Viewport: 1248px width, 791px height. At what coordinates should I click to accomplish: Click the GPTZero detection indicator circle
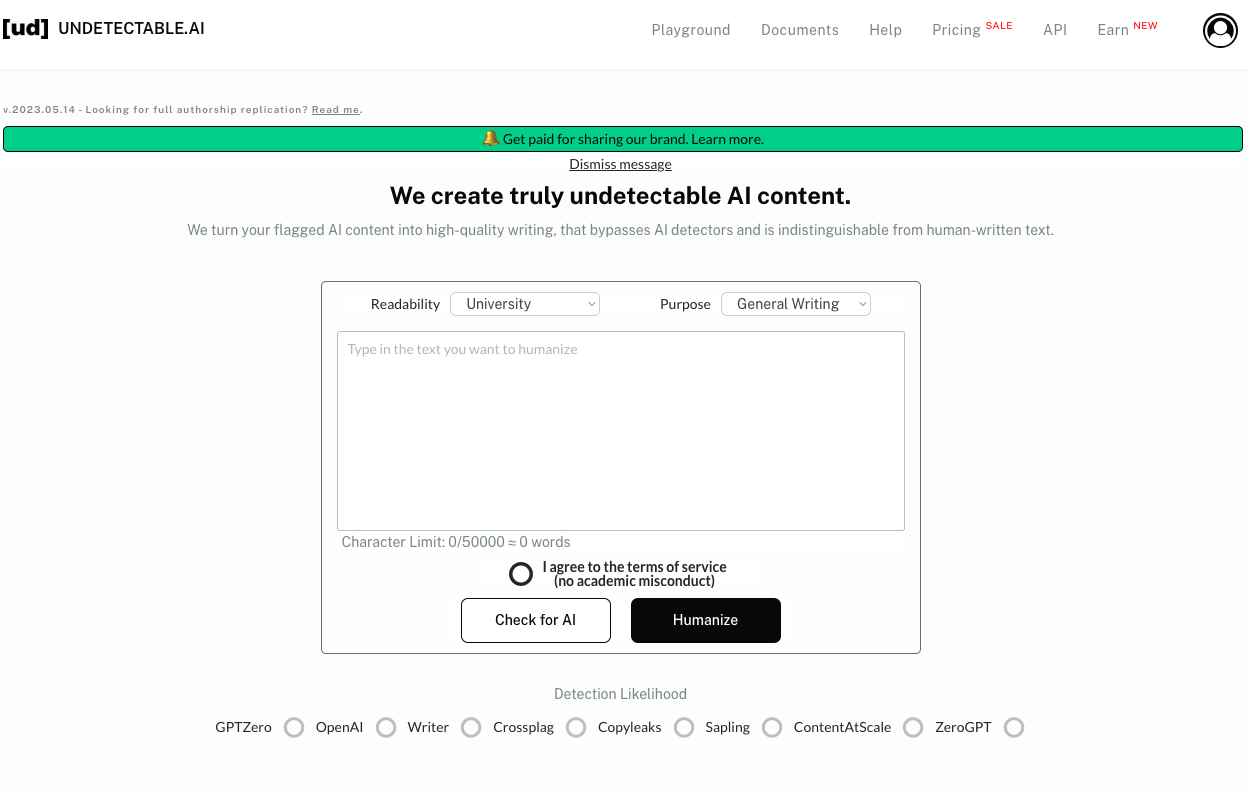[294, 727]
